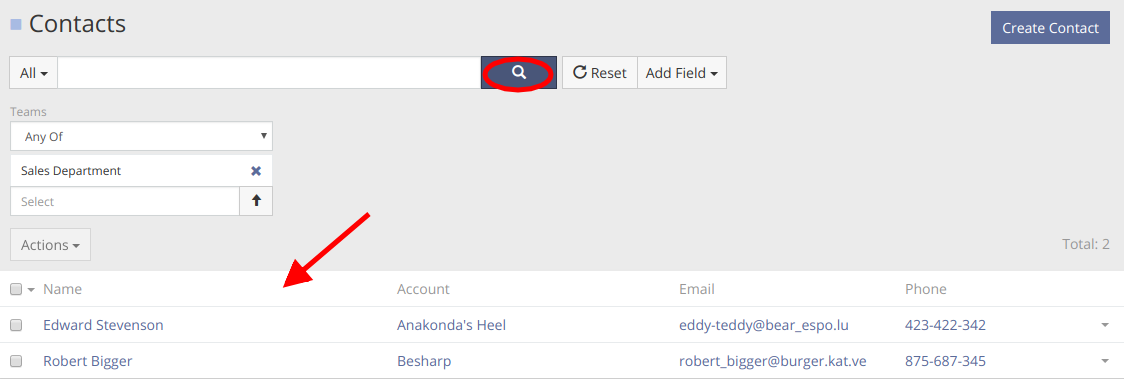Remove Sales Department team filter
1124x379 pixels.
pyautogui.click(x=256, y=171)
